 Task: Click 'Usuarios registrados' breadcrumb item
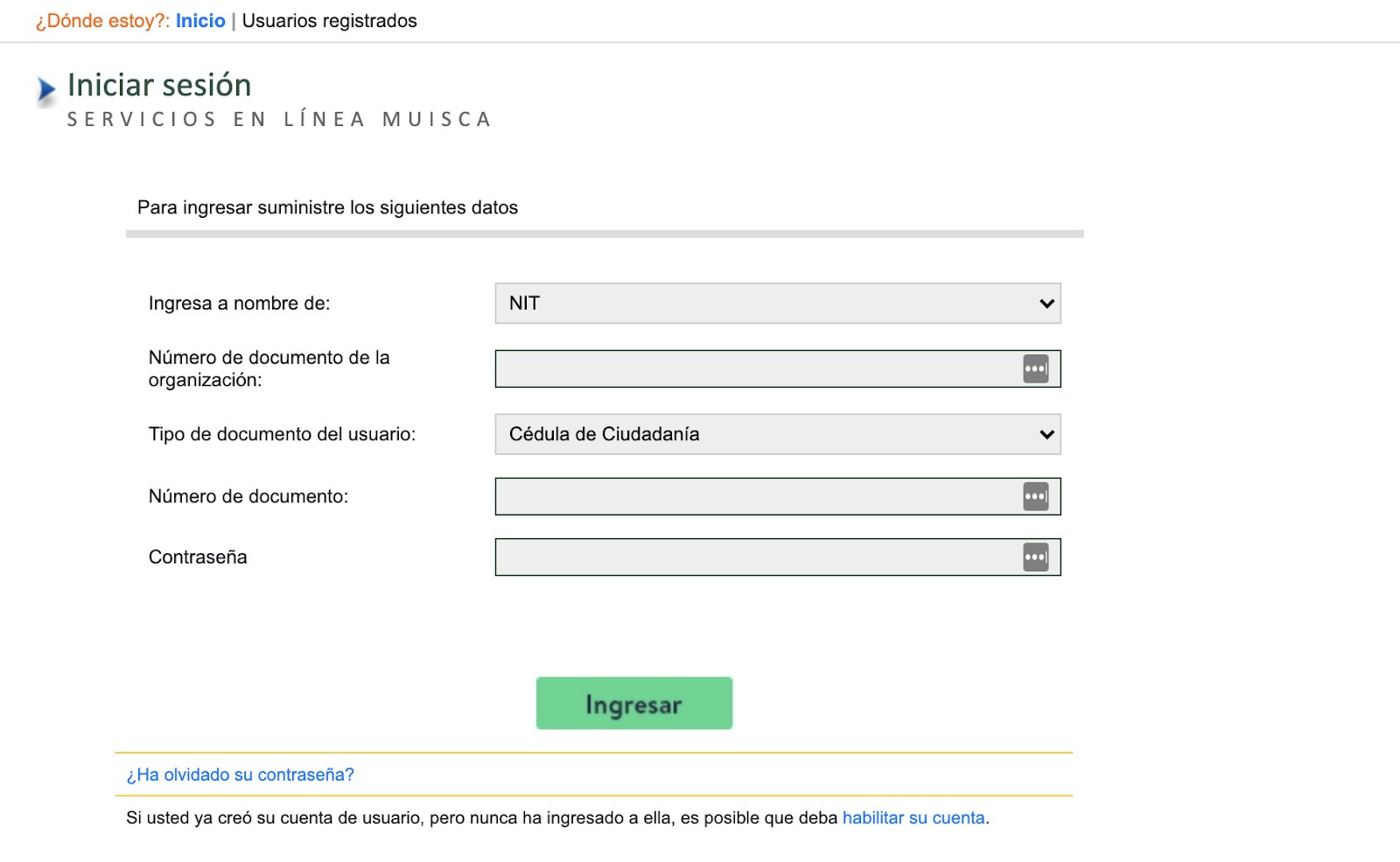pyautogui.click(x=329, y=21)
